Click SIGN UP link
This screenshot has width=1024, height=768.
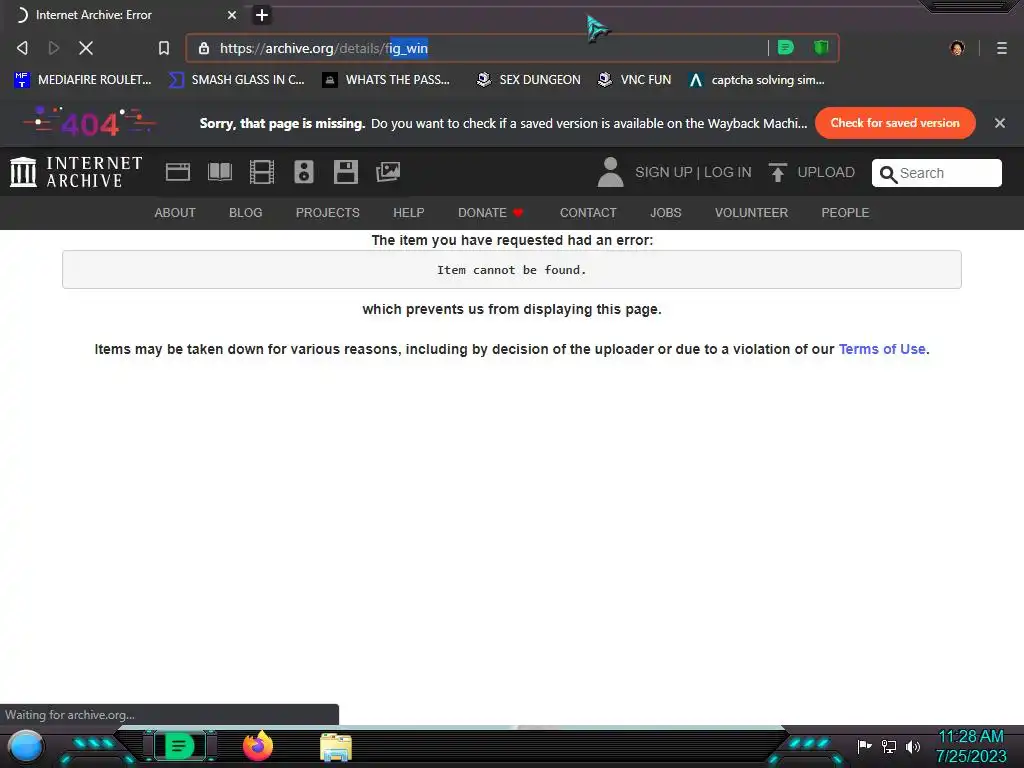pyautogui.click(x=664, y=172)
